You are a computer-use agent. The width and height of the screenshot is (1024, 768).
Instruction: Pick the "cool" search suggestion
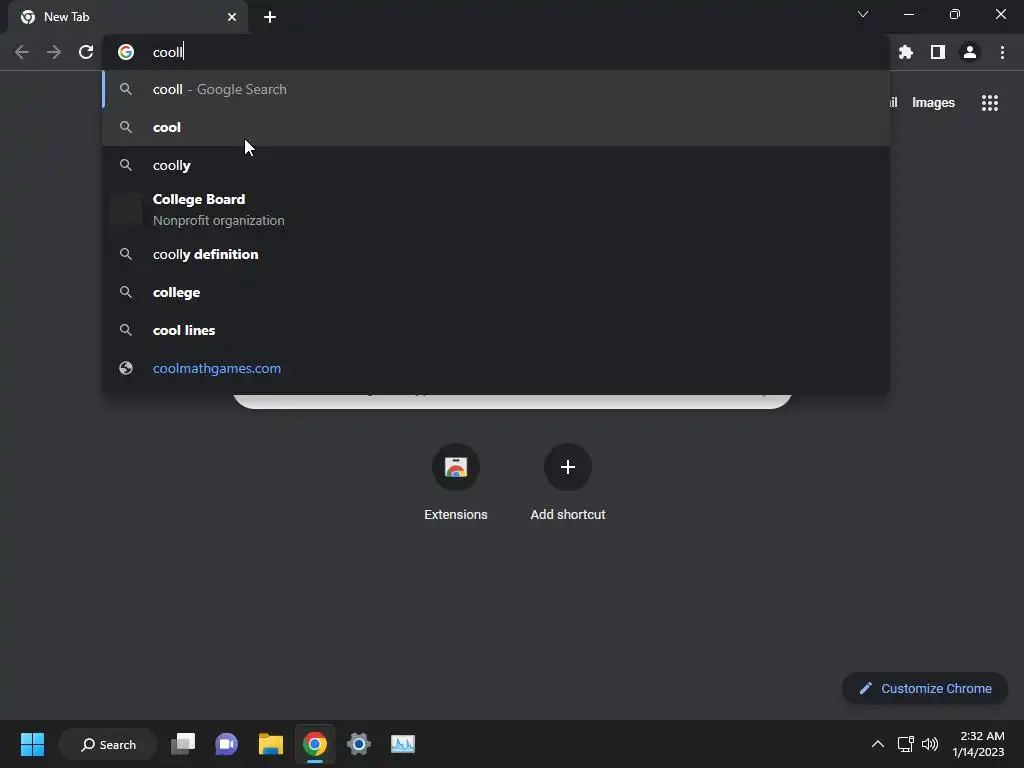[496, 127]
